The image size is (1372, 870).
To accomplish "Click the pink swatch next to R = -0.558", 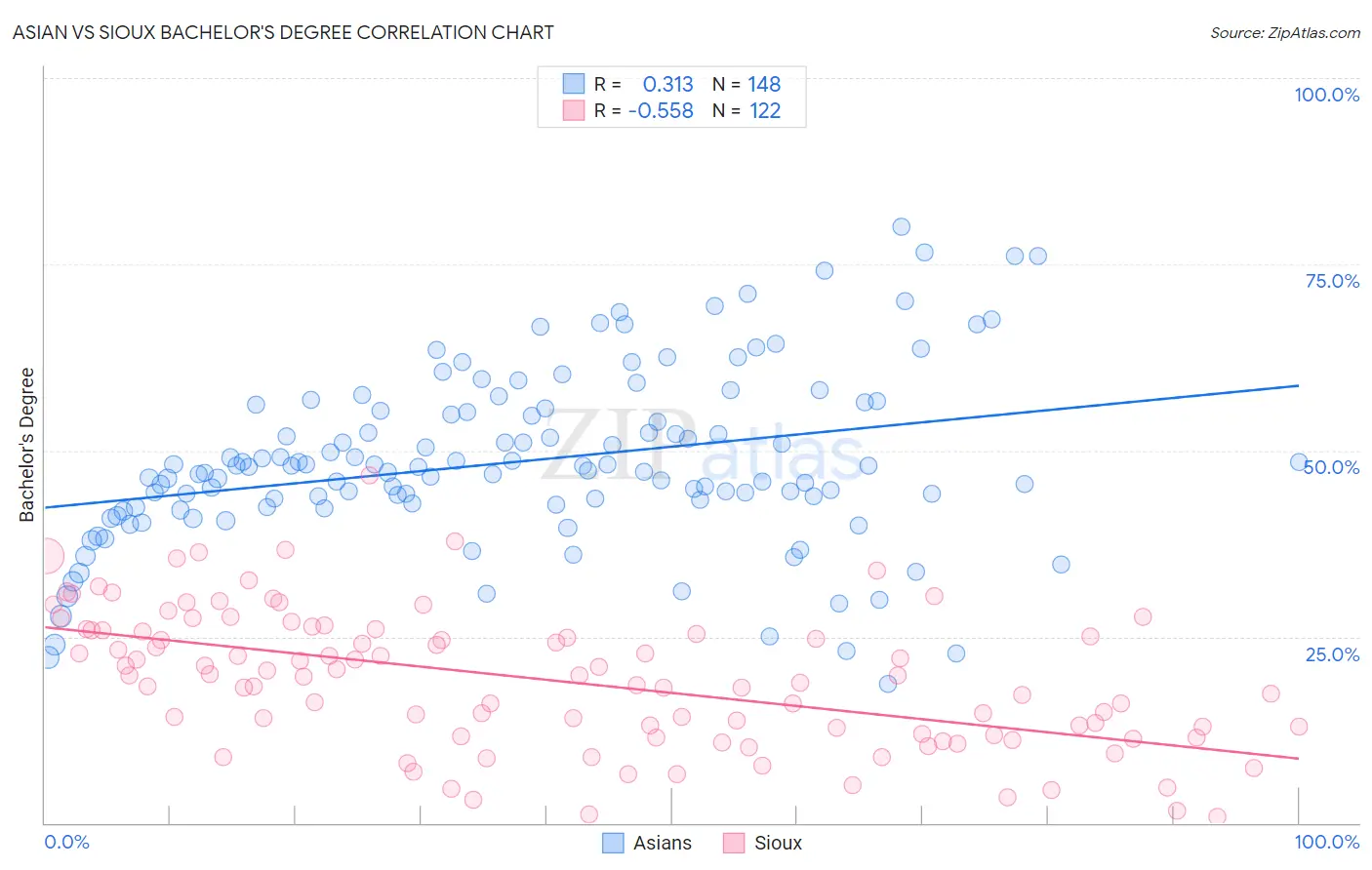I will coord(573,110).
